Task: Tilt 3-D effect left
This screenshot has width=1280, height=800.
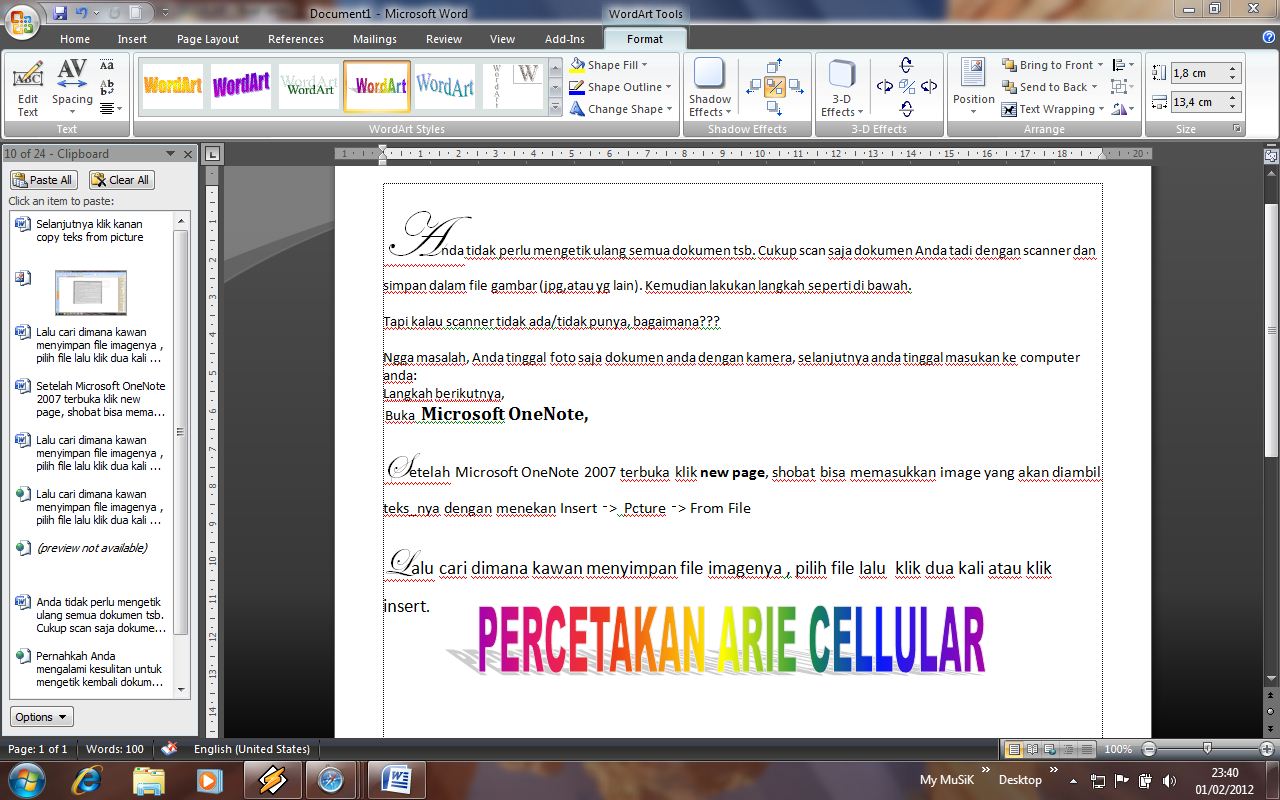Action: pos(885,87)
